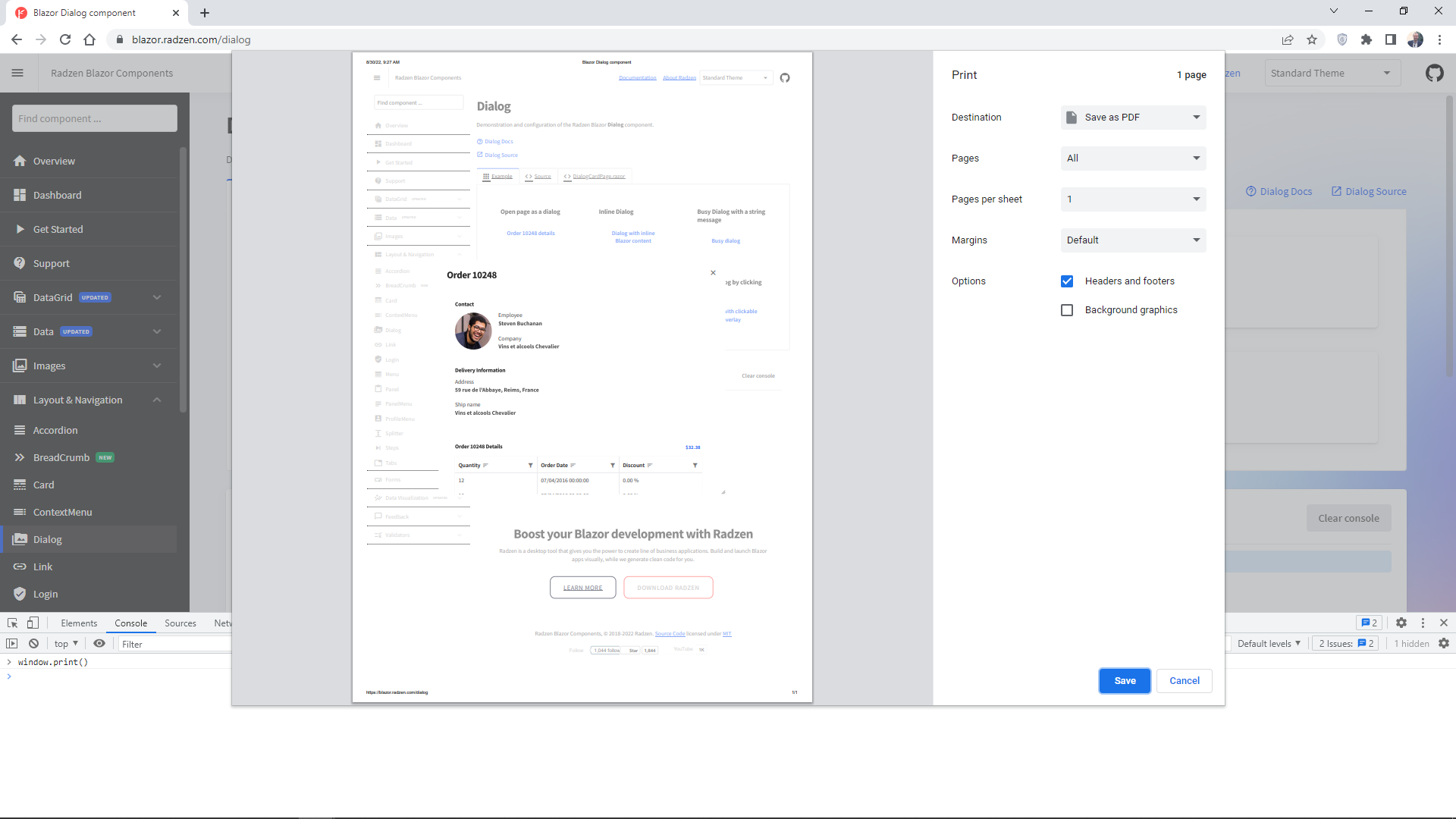Viewport: 1456px width, 819px height.
Task: Open DevTools customize three-dot menu
Action: click(1423, 623)
